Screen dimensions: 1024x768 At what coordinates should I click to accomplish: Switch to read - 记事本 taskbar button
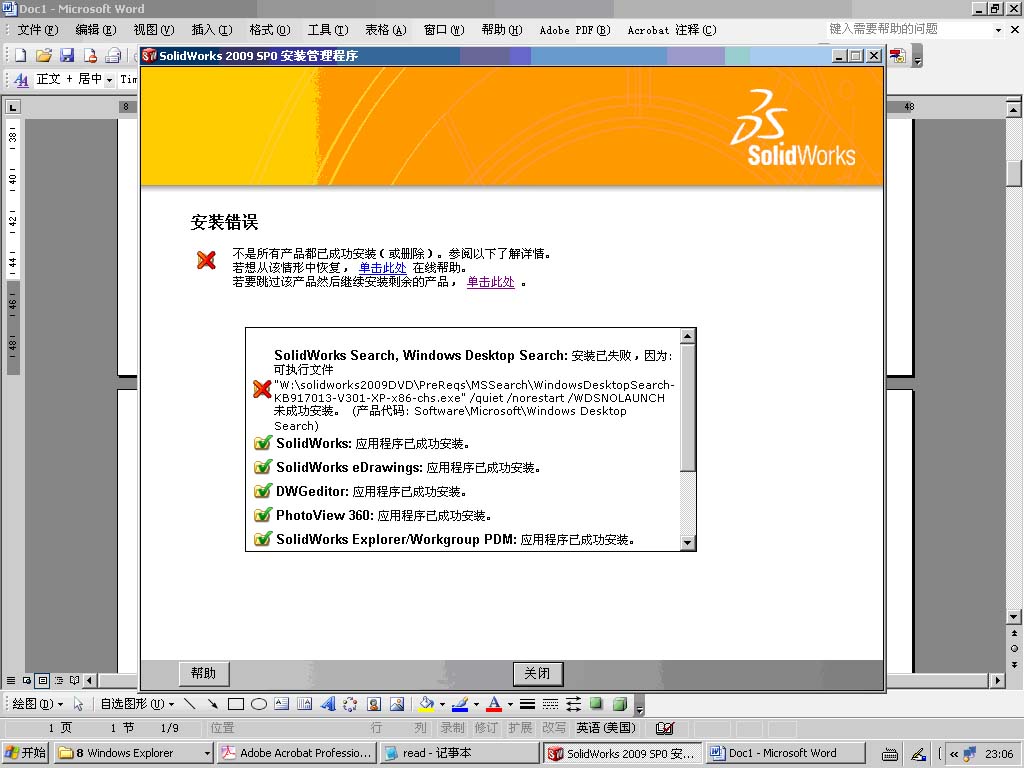(459, 753)
